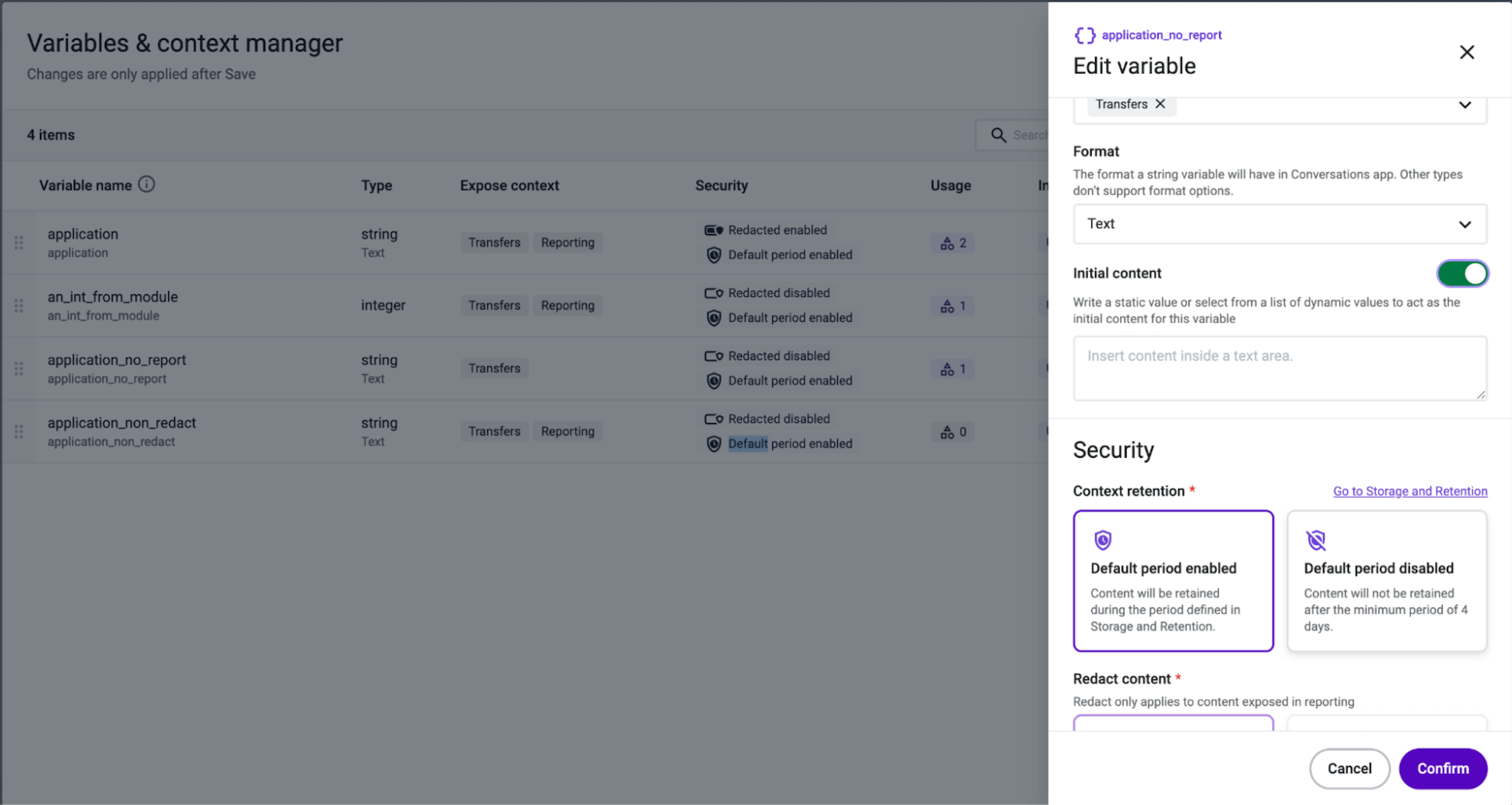Click Reporting tag in an_int_from_module row

coord(567,305)
